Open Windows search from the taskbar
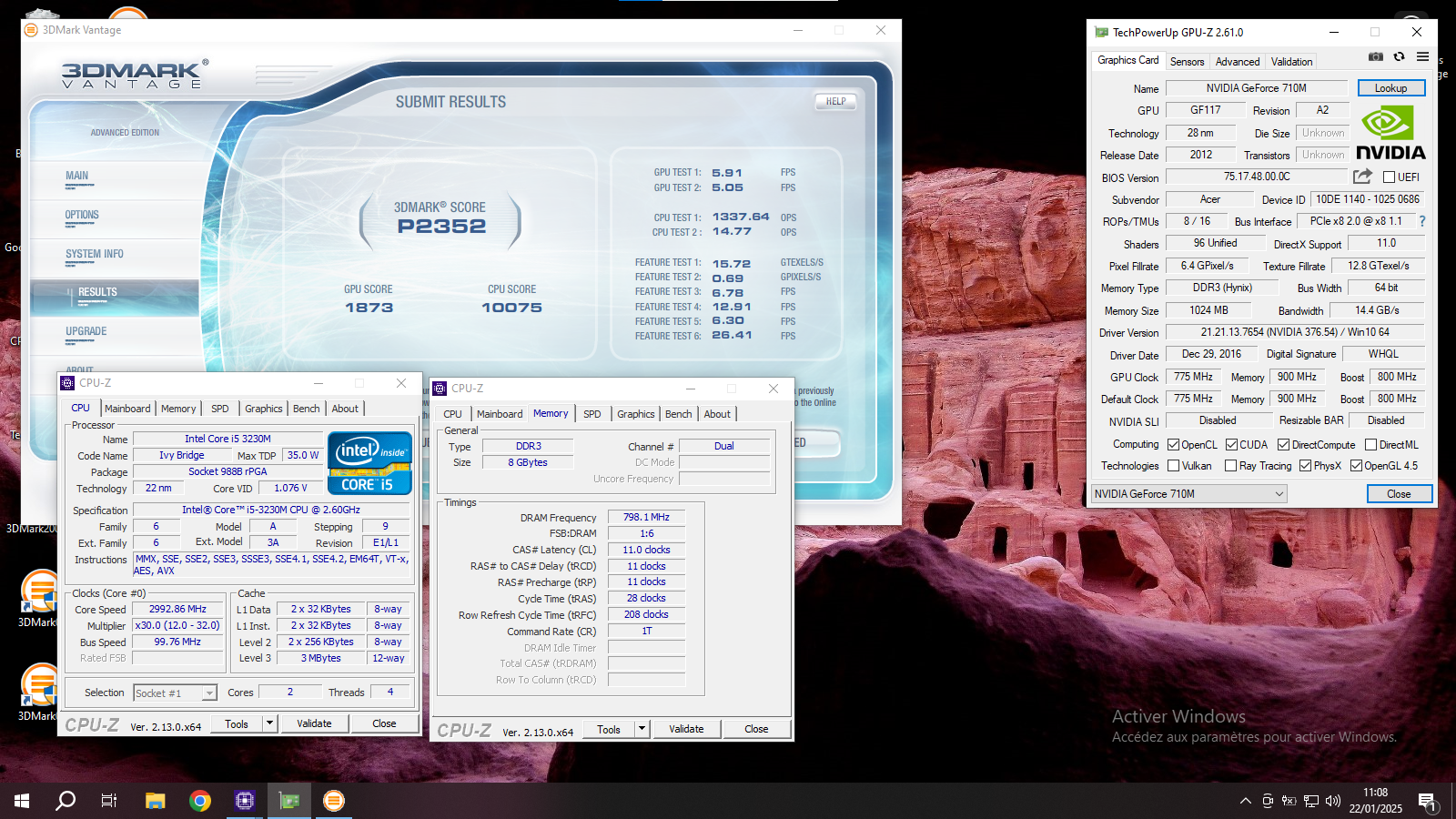The height and width of the screenshot is (819, 1456). pyautogui.click(x=66, y=801)
